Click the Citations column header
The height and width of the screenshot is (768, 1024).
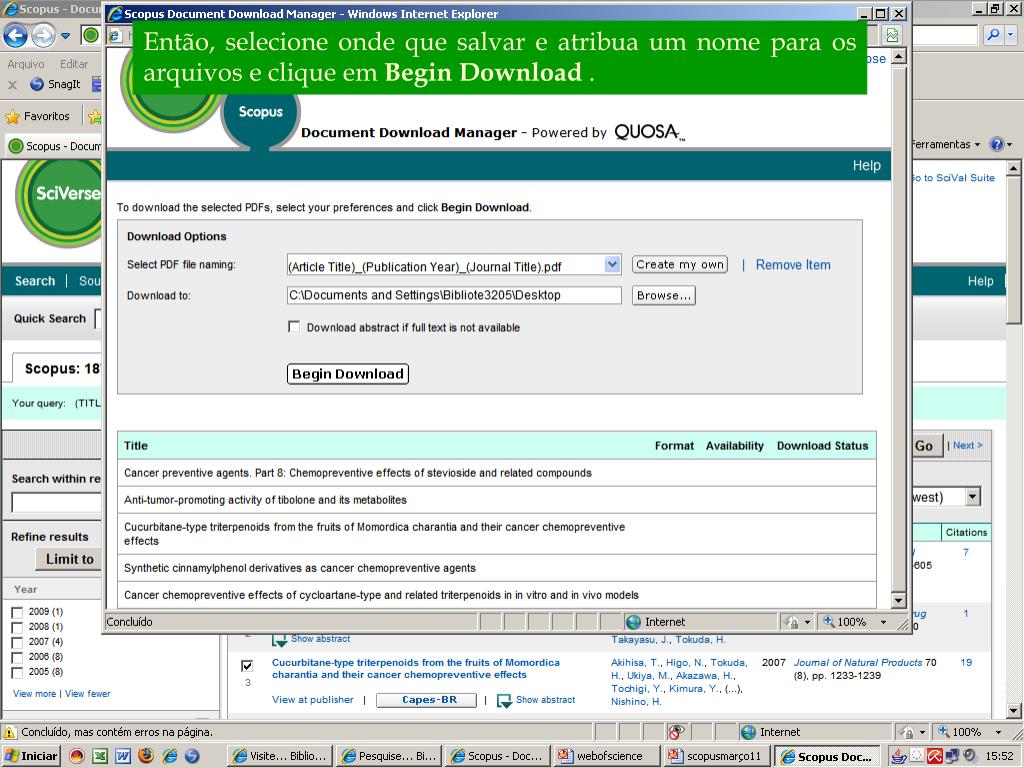point(966,532)
